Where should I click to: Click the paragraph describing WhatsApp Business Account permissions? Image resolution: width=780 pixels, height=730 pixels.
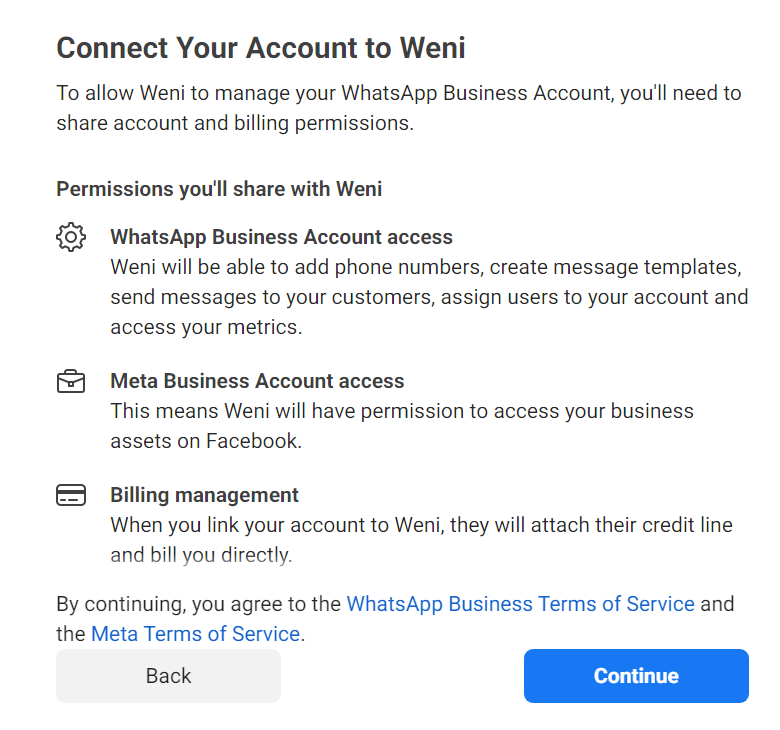click(x=428, y=298)
